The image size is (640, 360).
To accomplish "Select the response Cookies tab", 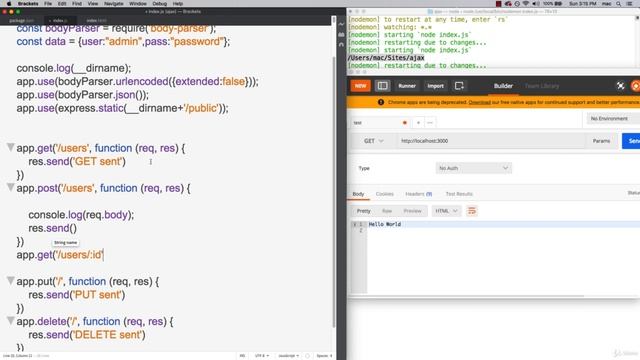I will 384,194.
